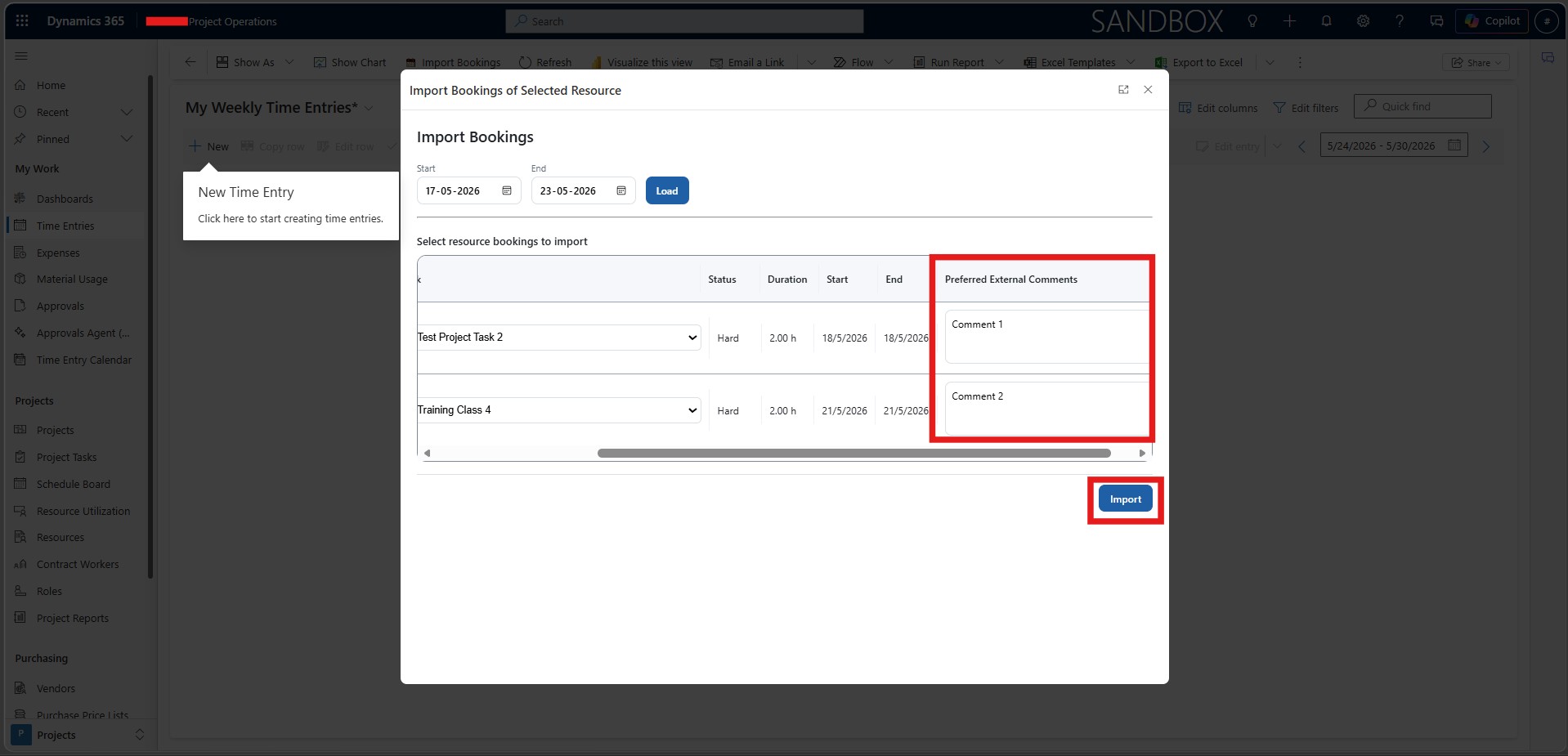The height and width of the screenshot is (756, 1568).
Task: Open the End date calendar picker
Action: [621, 191]
